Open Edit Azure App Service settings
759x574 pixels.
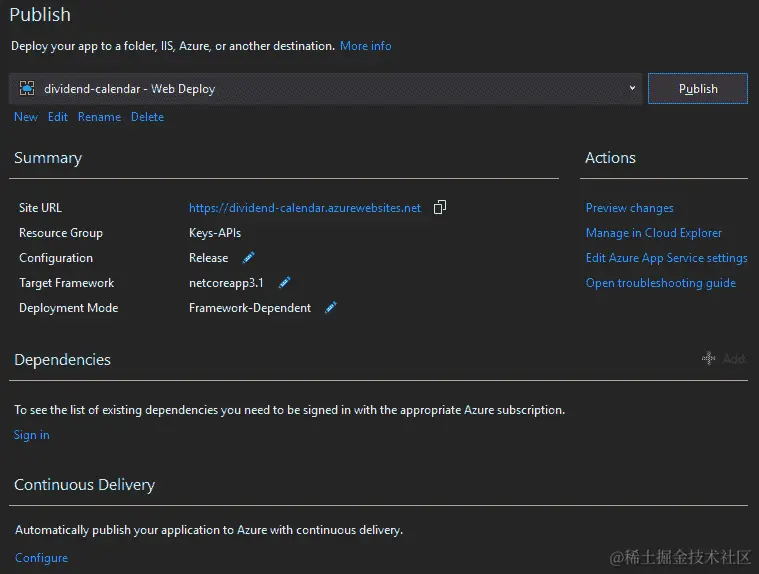point(666,258)
